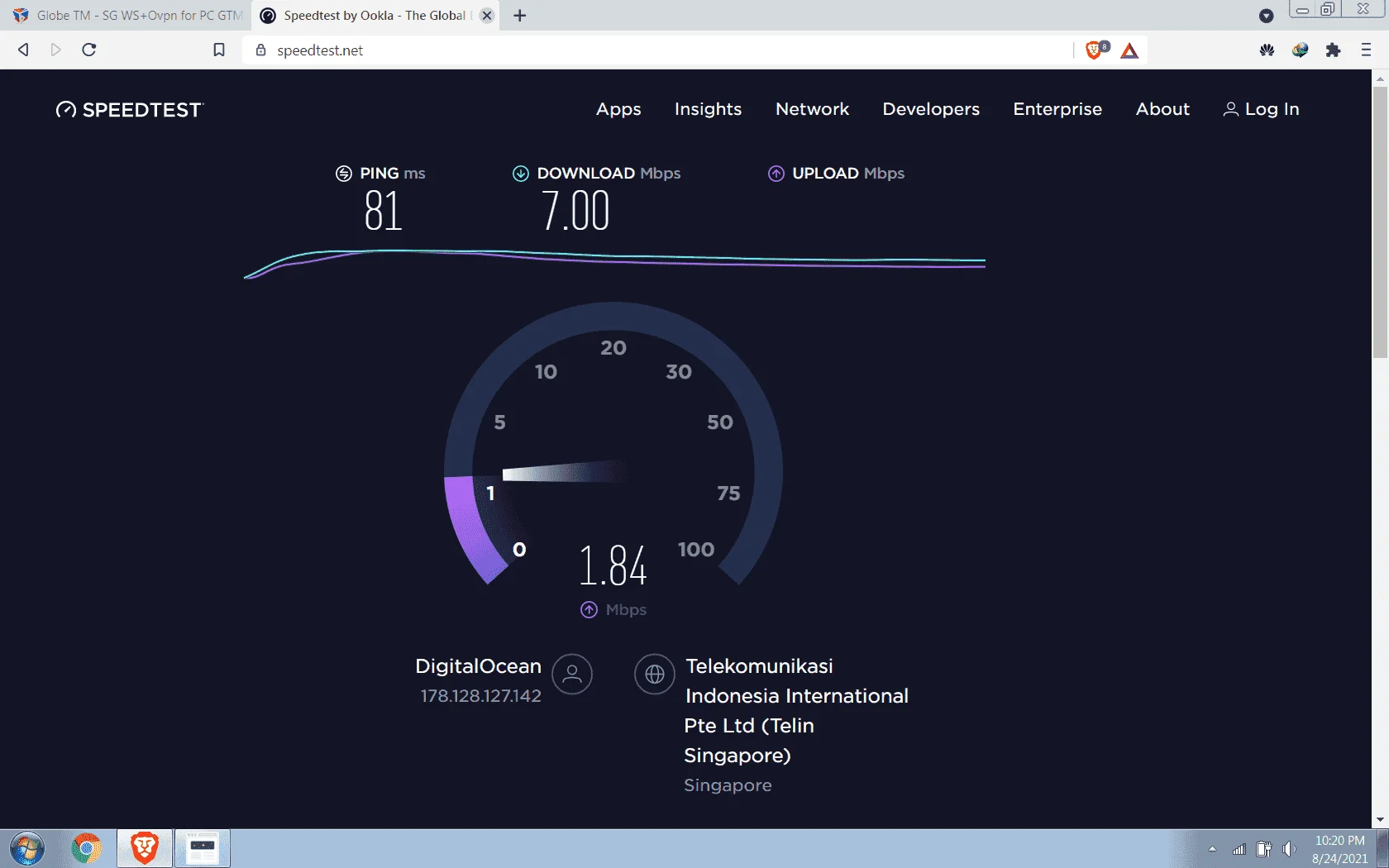Click the 7.00 download result value
This screenshot has width=1389, height=868.
click(575, 211)
